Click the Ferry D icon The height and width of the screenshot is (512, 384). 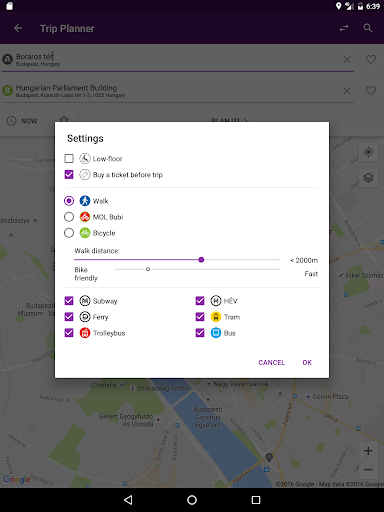click(85, 317)
